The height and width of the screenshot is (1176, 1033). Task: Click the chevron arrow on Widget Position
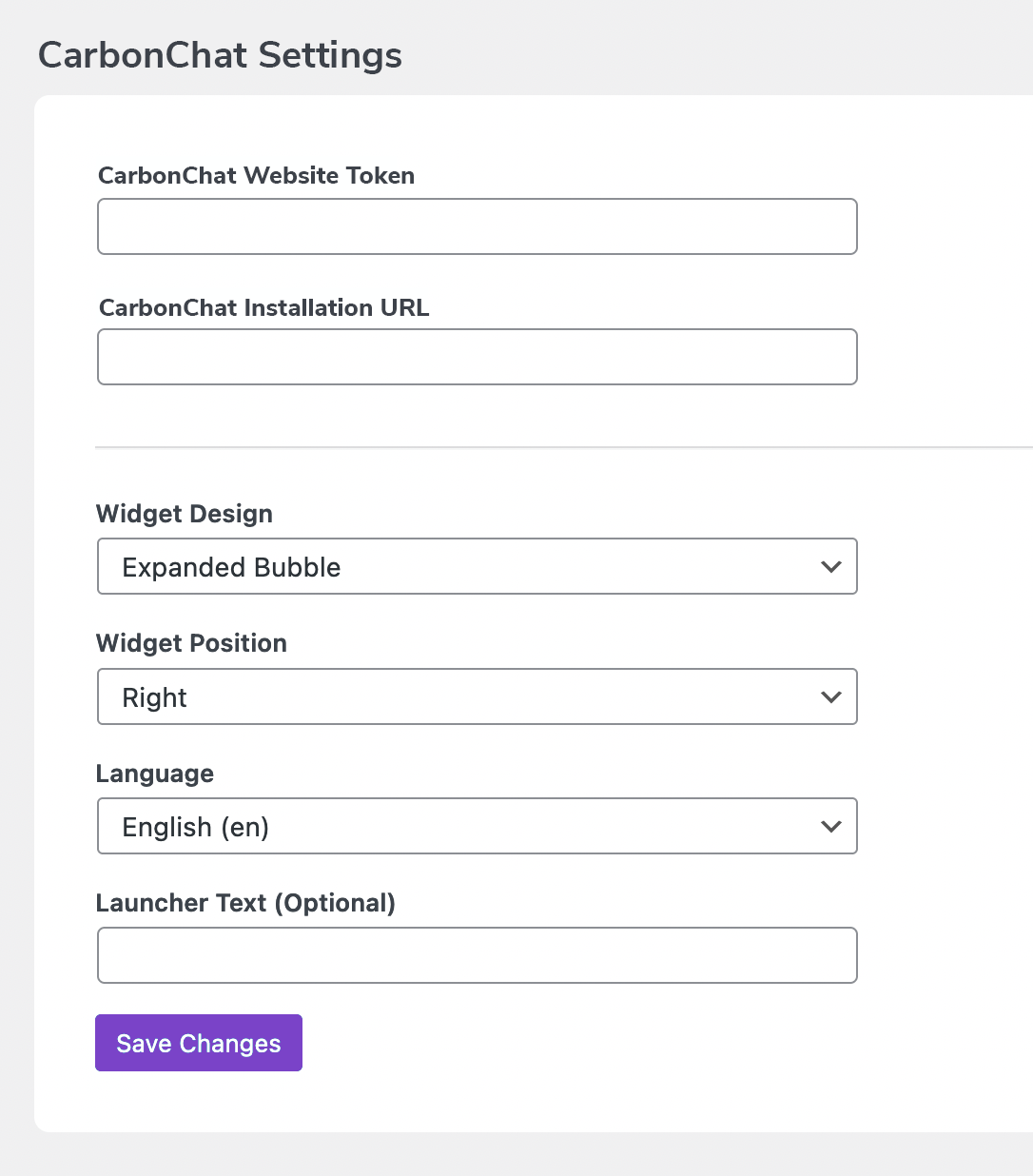click(x=830, y=697)
